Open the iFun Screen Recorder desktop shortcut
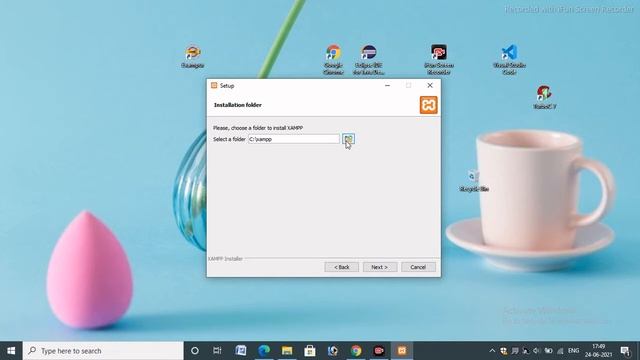 point(439,60)
